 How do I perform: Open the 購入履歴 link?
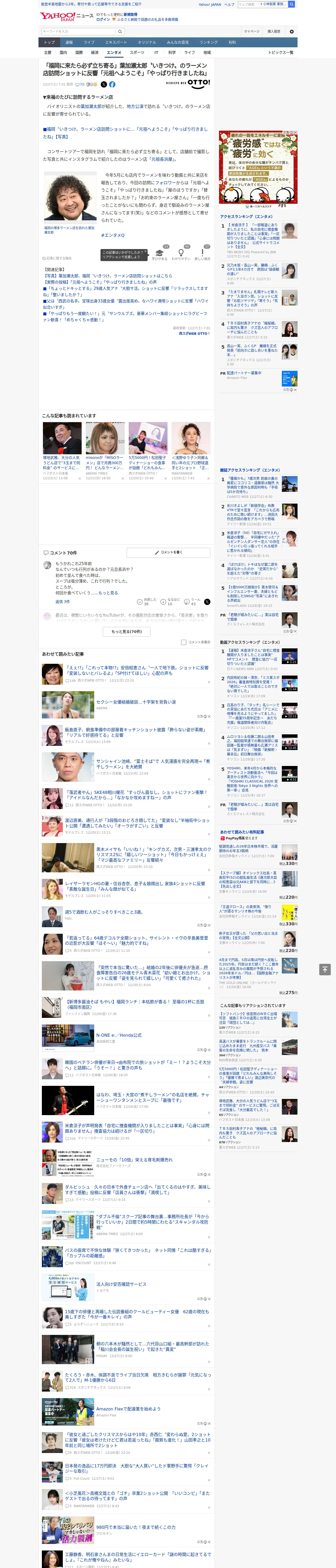[274, 32]
